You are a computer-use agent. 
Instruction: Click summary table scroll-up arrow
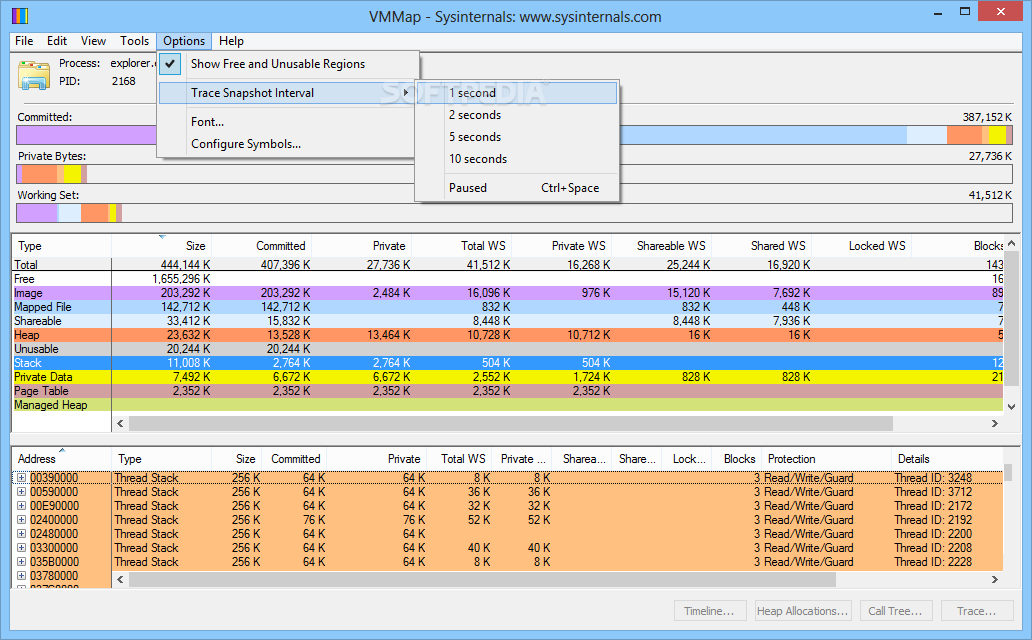click(1012, 243)
